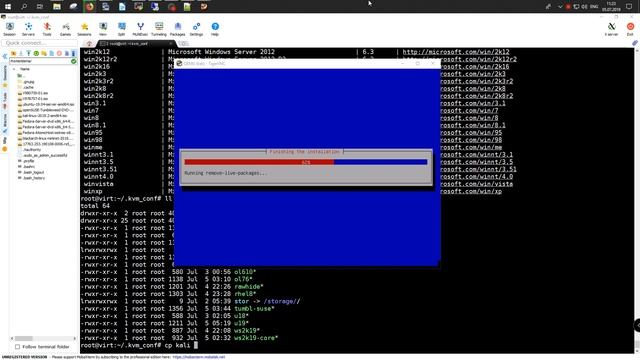Select the .cache folder in file list

tap(26, 87)
